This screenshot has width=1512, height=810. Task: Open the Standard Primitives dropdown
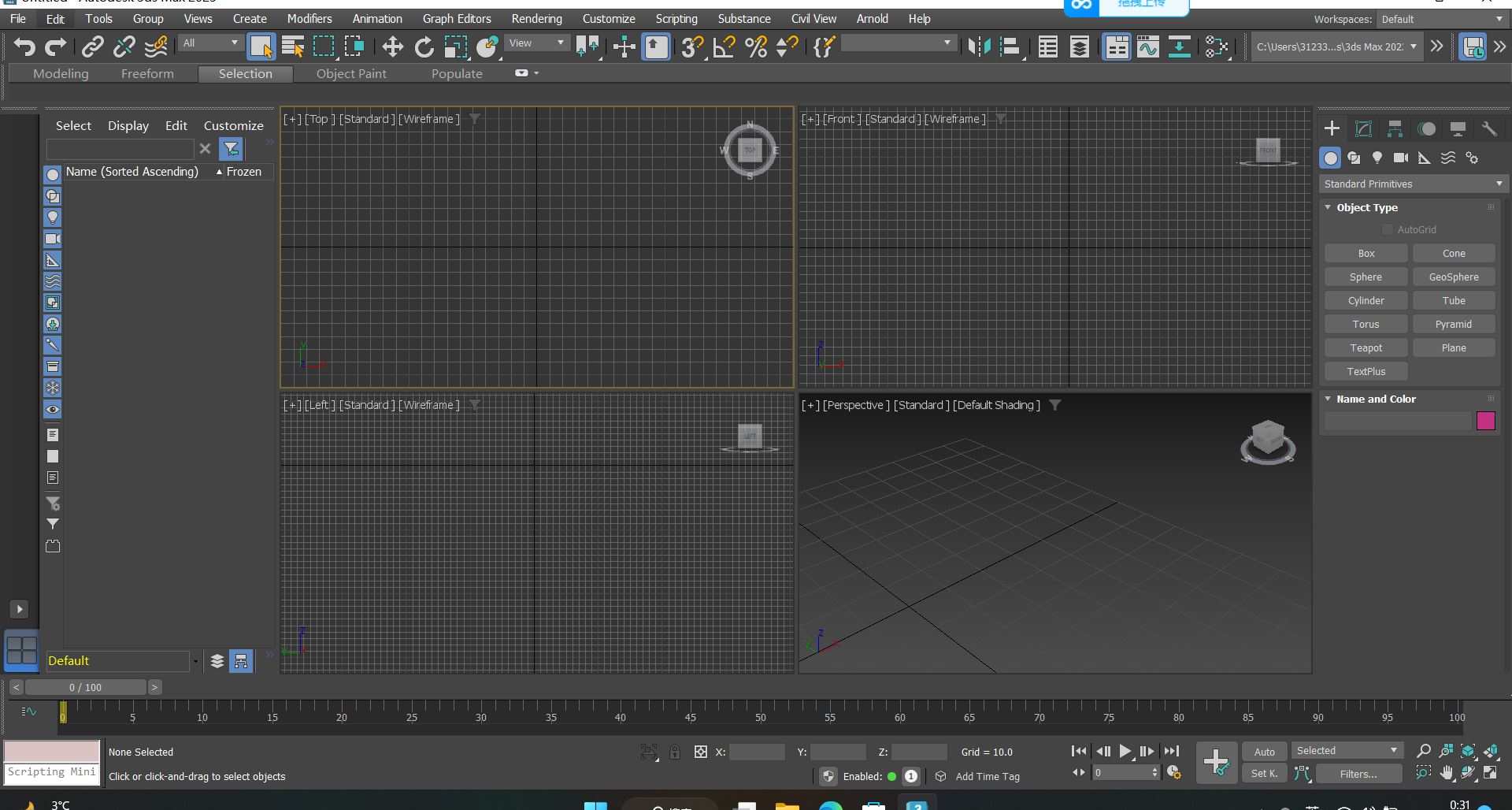tap(1412, 184)
